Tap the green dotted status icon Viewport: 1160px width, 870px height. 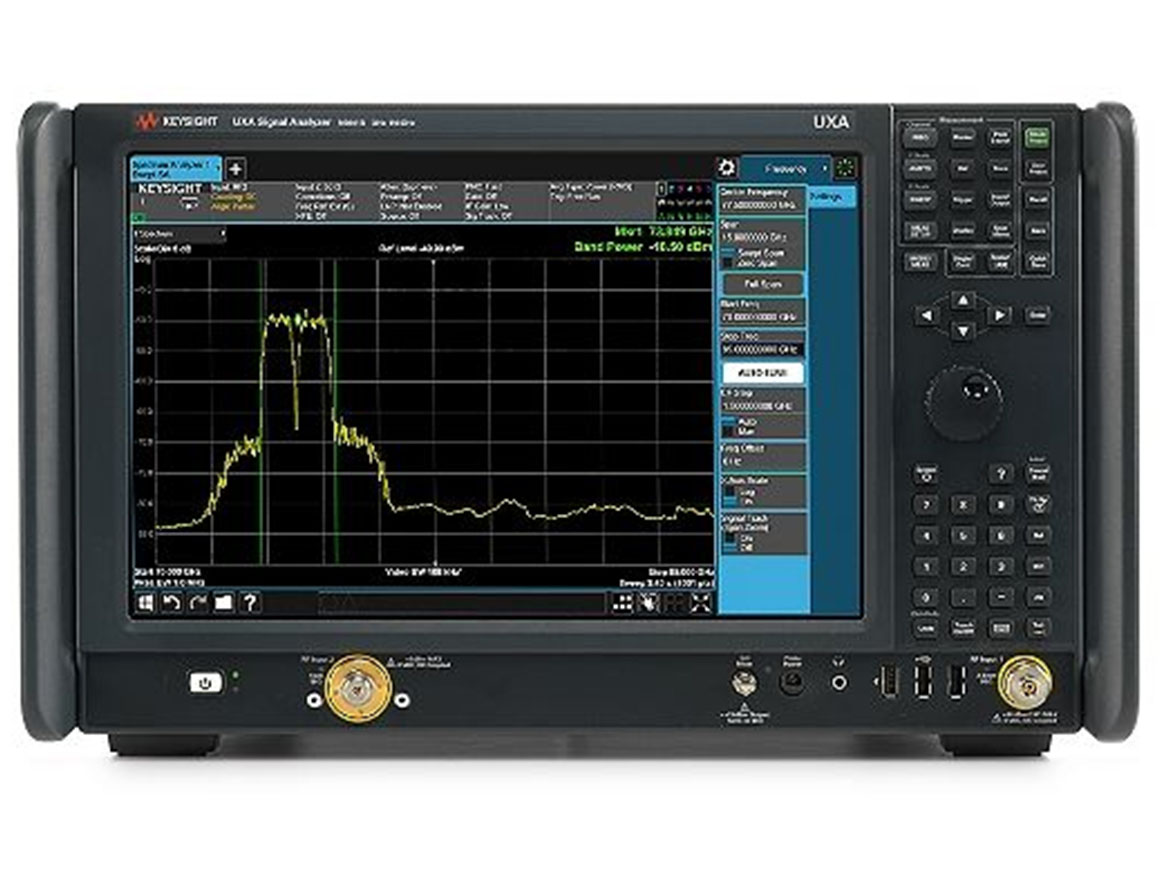coord(846,168)
